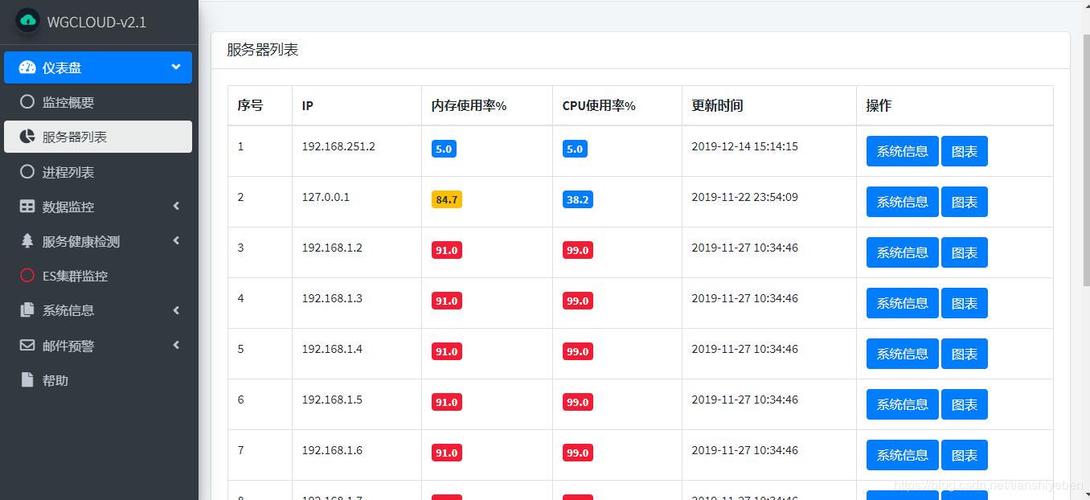Expand the 服务健康检测 submenu arrow
The image size is (1090, 500).
tap(176, 241)
